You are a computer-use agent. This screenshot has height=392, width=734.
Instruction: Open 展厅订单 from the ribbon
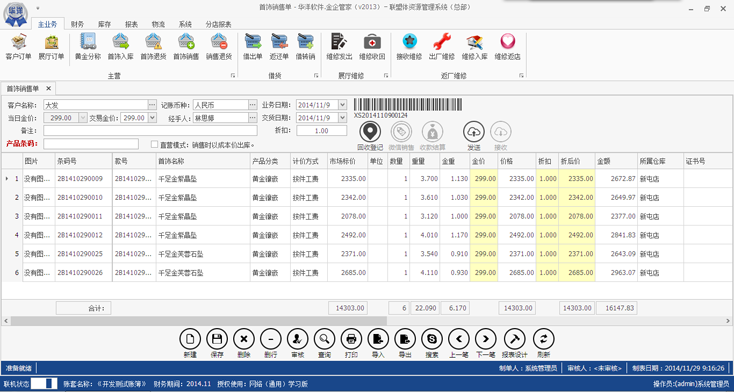coord(51,47)
